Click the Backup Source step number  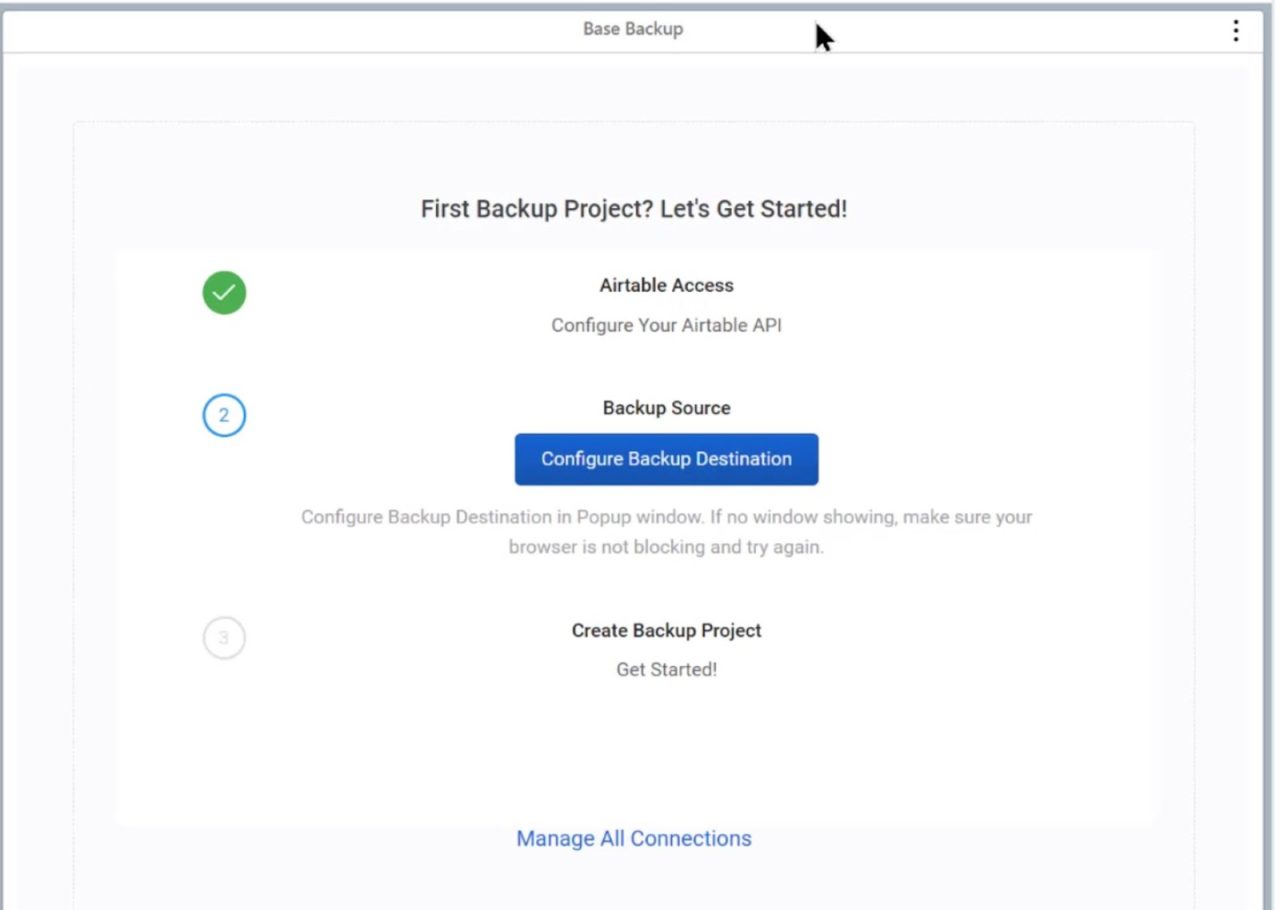coord(224,415)
